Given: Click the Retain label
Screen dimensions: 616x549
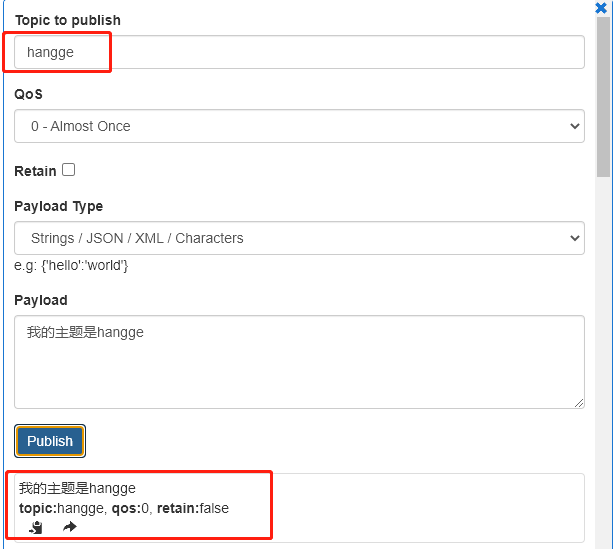Looking at the screenshot, I should point(35,171).
